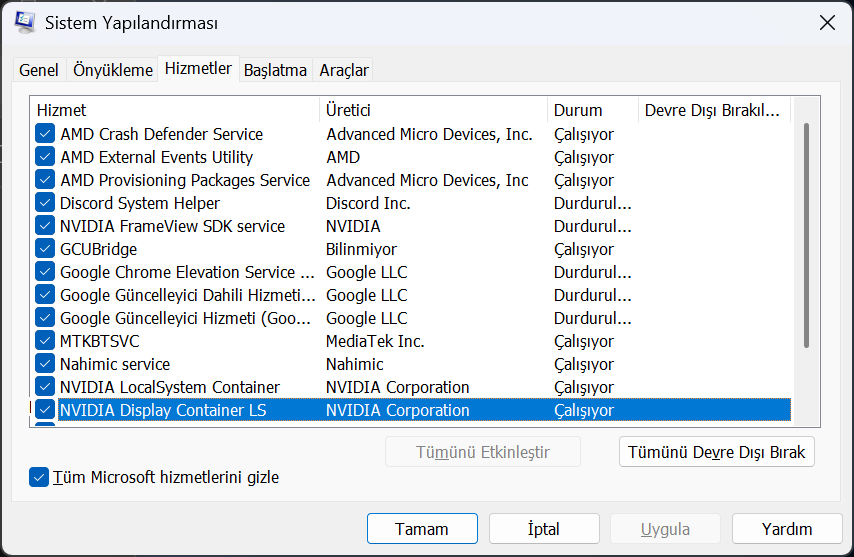Image resolution: width=854 pixels, height=557 pixels.
Task: Click the Nahimic manufacturer cell
Action: 355,364
